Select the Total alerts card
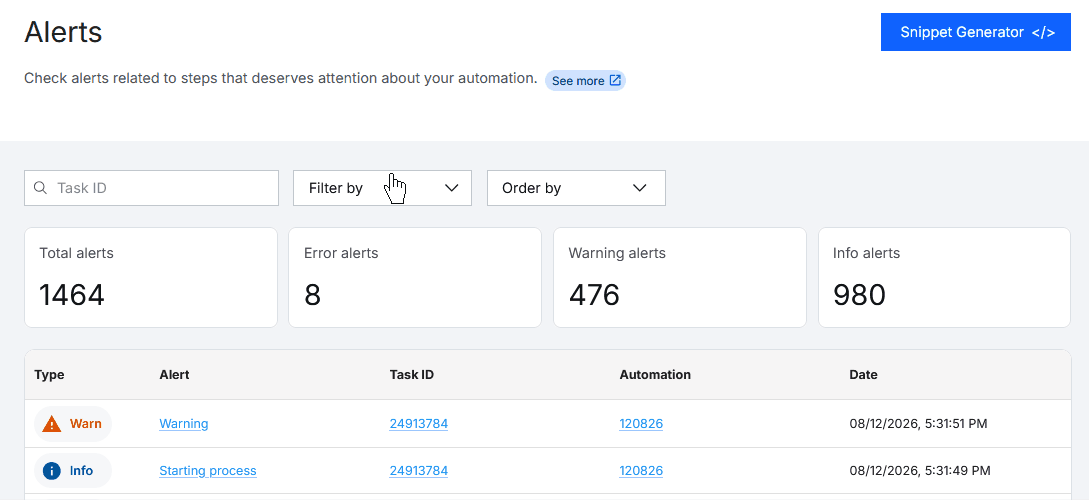The height and width of the screenshot is (500, 1089). coord(151,277)
